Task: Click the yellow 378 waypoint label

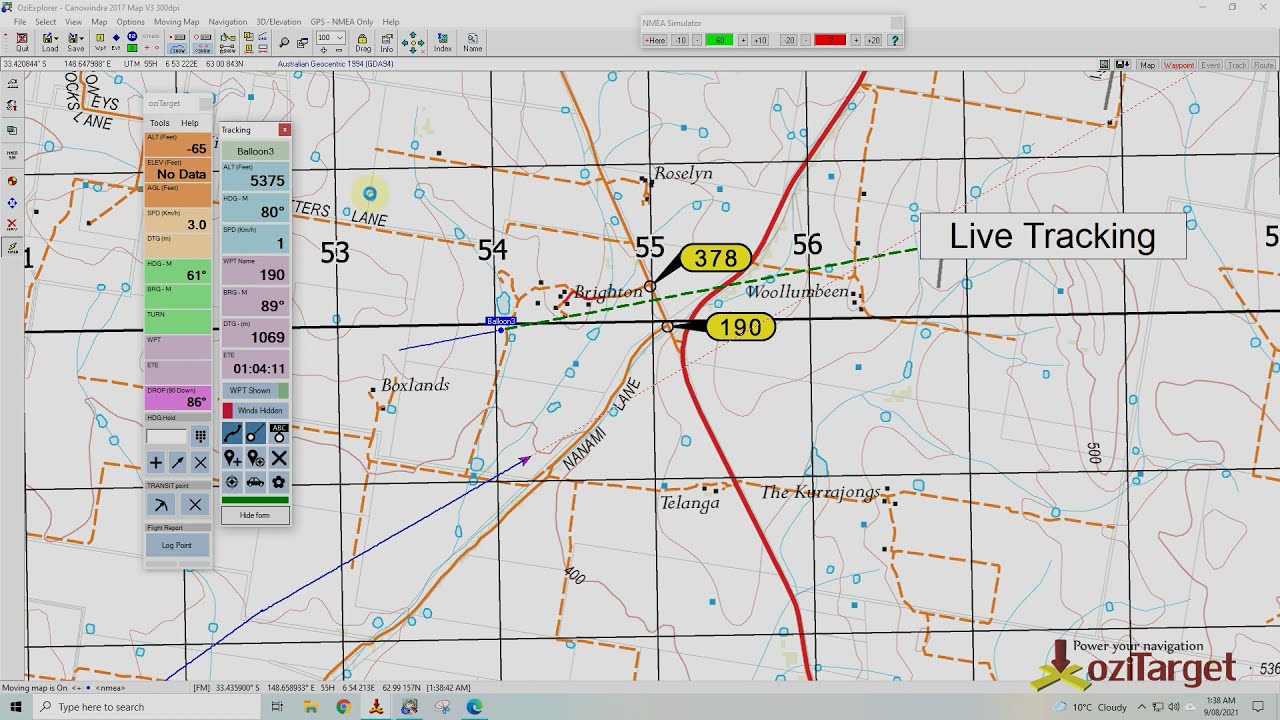Action: coord(716,258)
